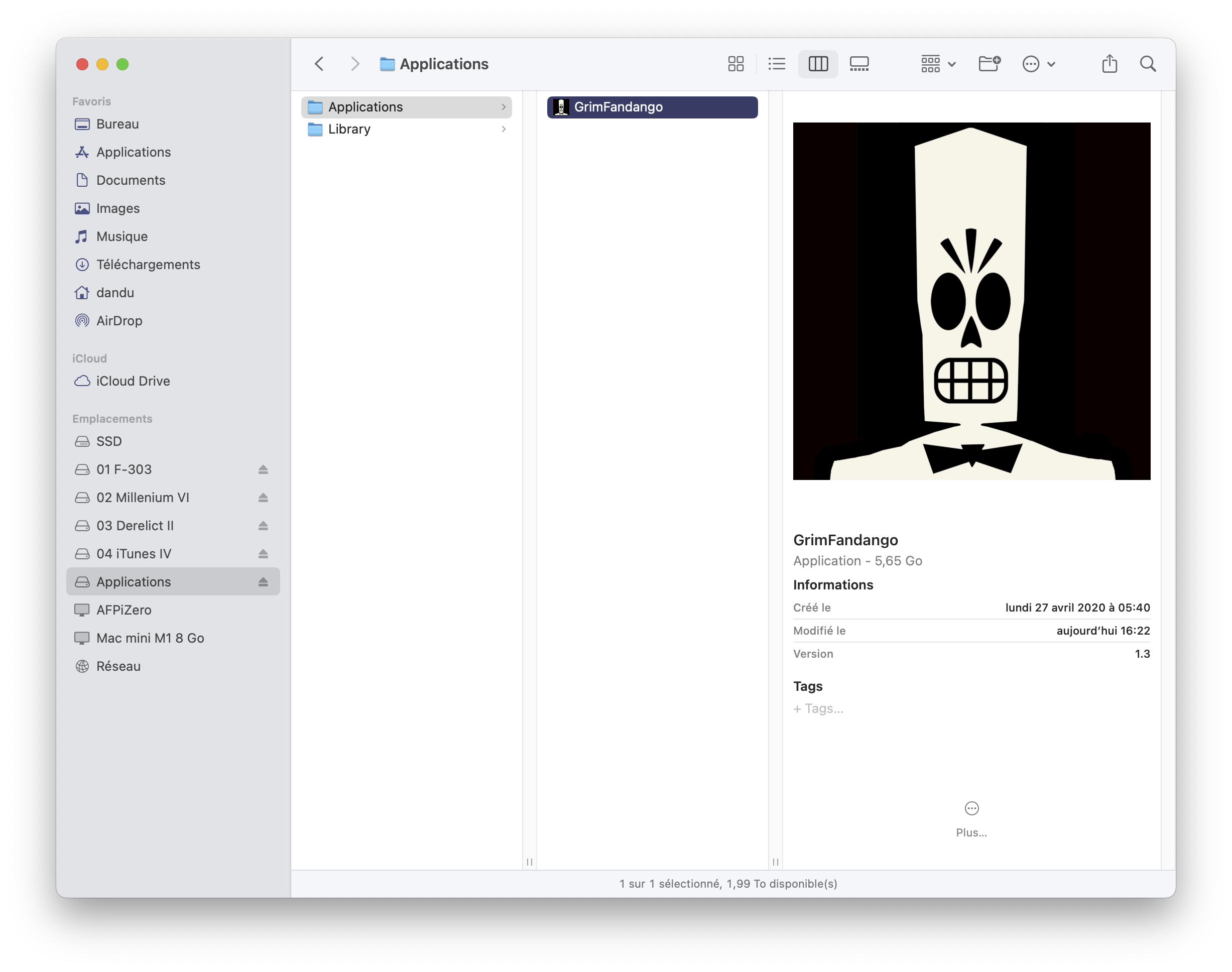Screen dimensions: 1232x972
Task: Open Applications under Favoris
Action: pos(173,152)
